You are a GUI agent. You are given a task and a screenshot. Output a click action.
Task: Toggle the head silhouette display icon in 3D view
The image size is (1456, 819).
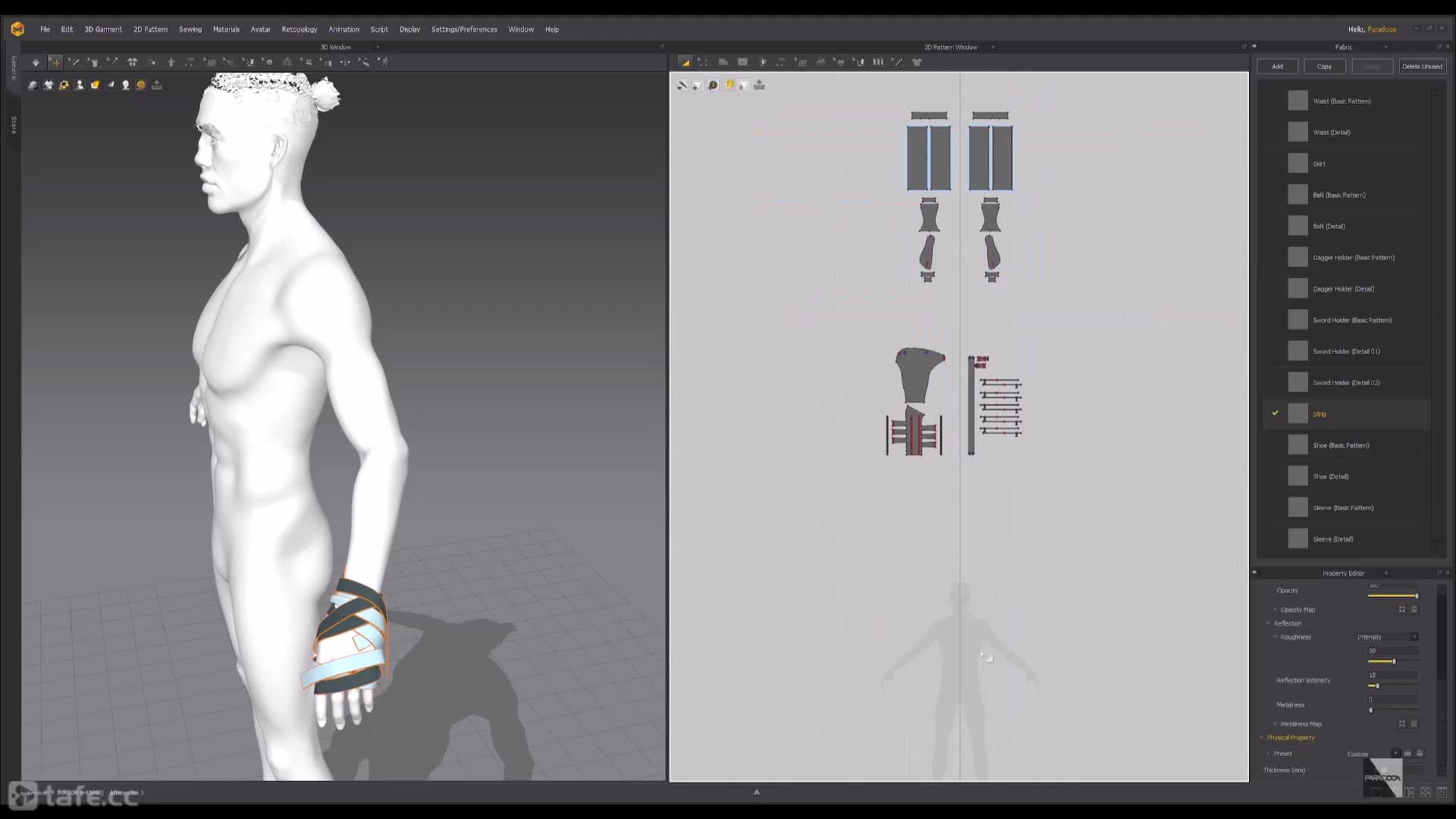(126, 85)
